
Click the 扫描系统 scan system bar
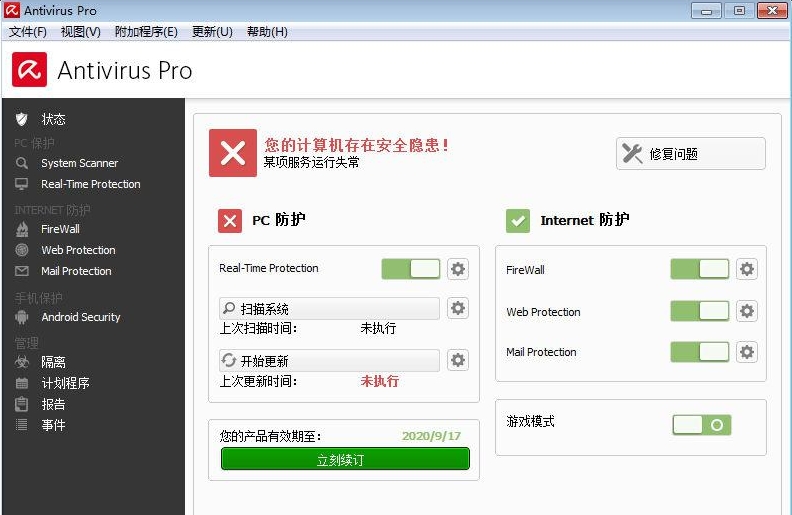(329, 309)
